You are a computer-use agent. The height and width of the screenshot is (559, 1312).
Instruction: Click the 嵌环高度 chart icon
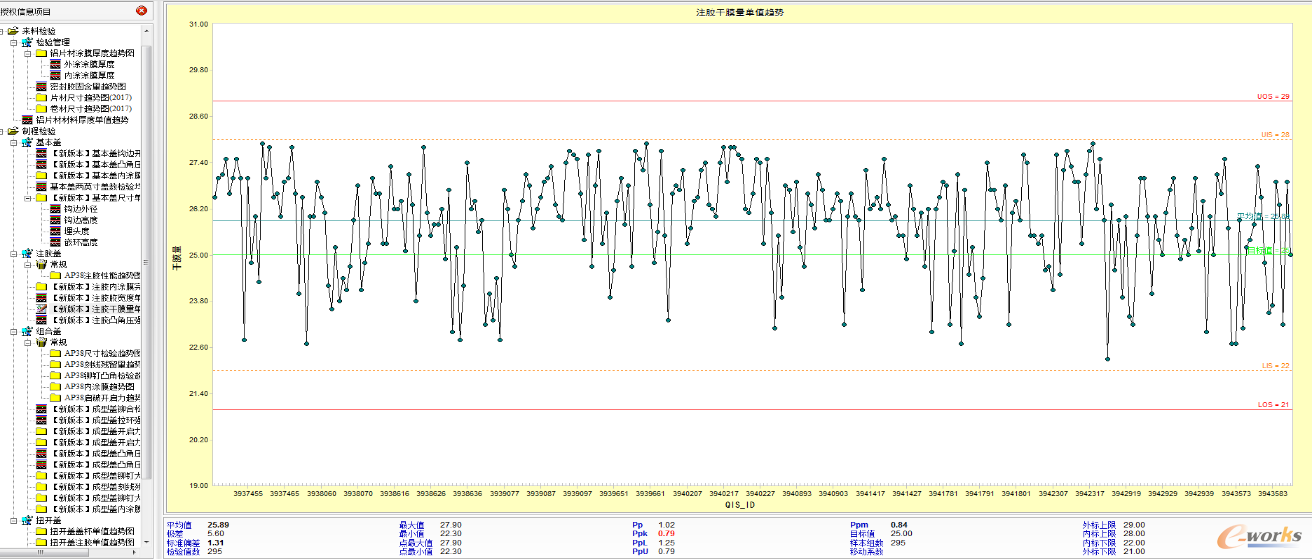(55, 241)
